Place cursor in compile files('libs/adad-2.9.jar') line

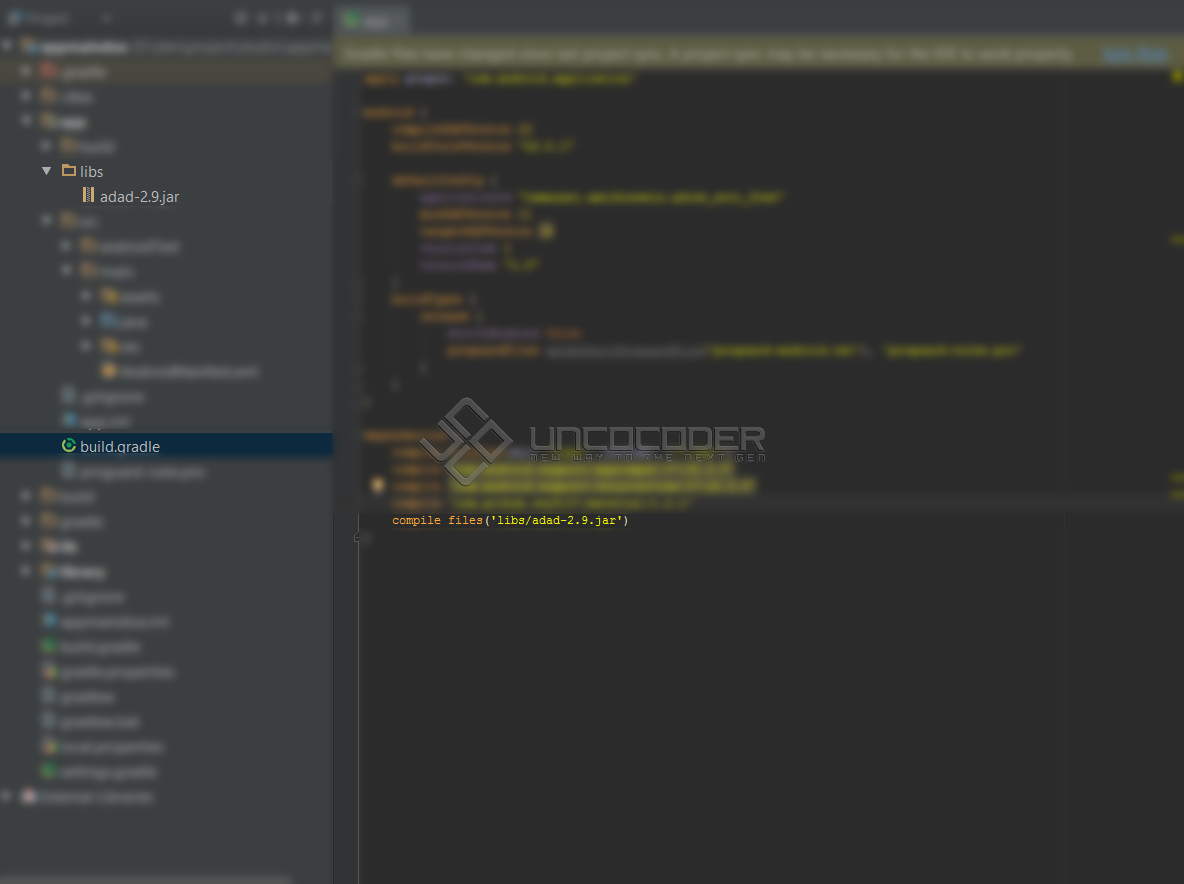[510, 520]
